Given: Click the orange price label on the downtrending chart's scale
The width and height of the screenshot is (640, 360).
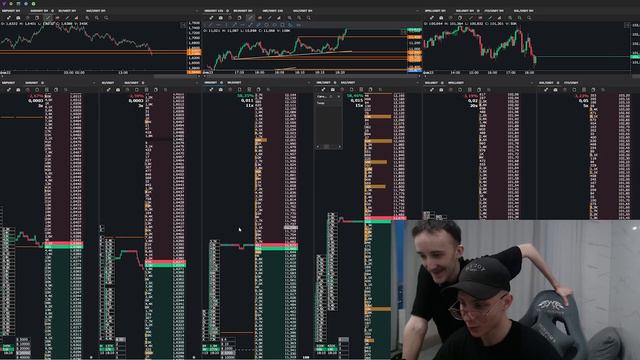Looking at the screenshot, I should pos(194,52).
